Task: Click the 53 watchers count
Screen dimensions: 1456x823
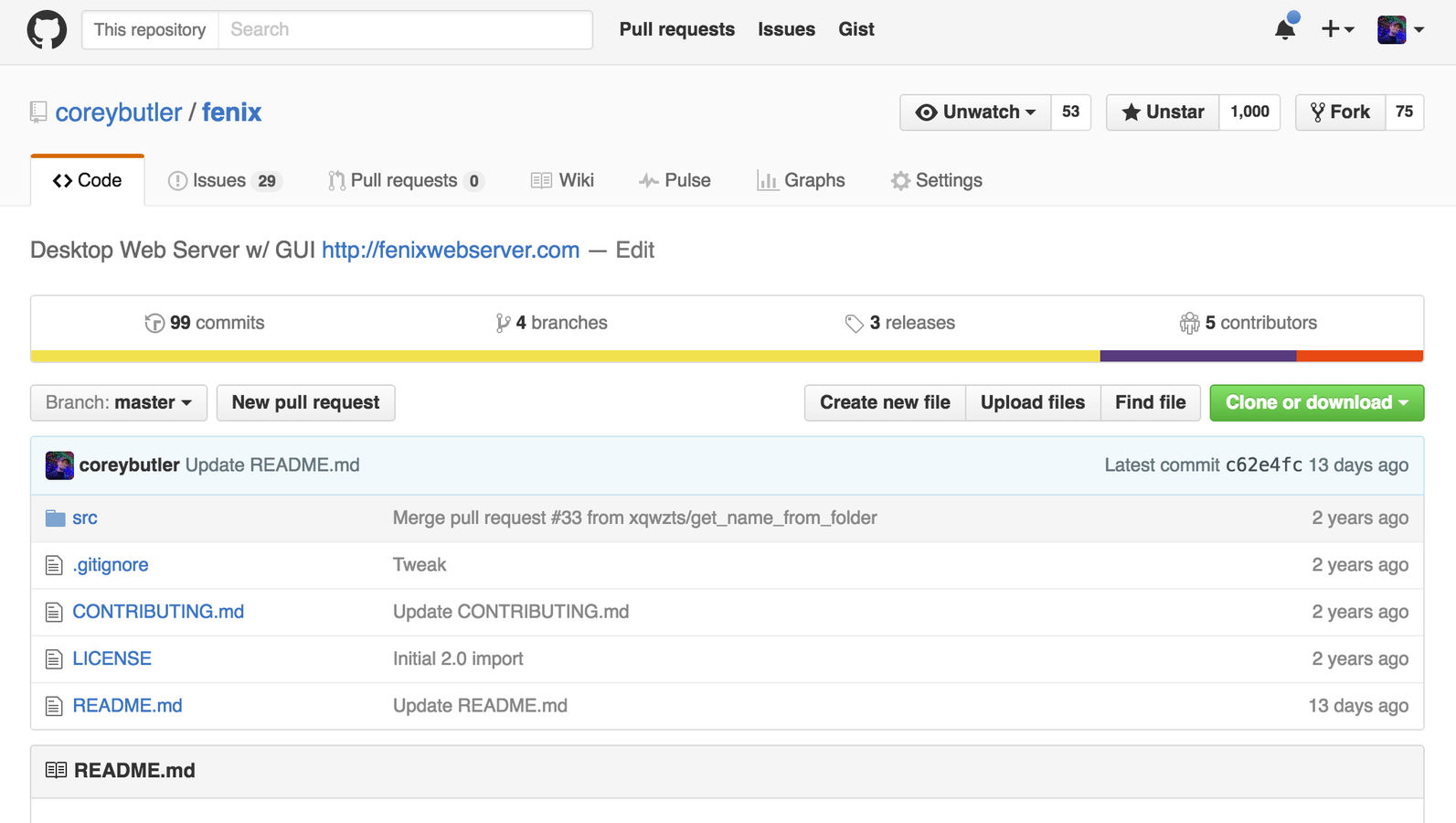Action: coord(1071,112)
